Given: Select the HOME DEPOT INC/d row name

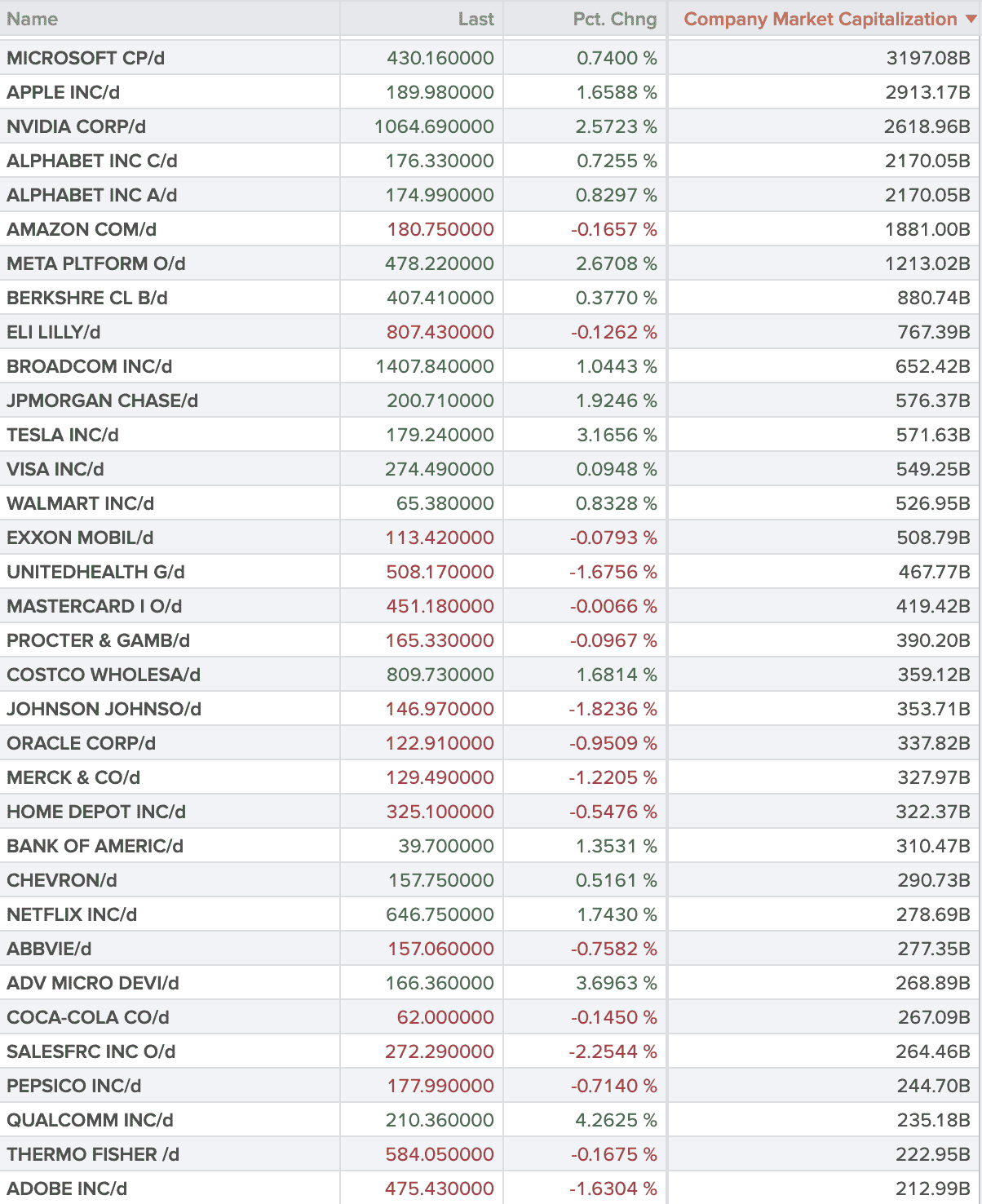Looking at the screenshot, I should click(96, 812).
